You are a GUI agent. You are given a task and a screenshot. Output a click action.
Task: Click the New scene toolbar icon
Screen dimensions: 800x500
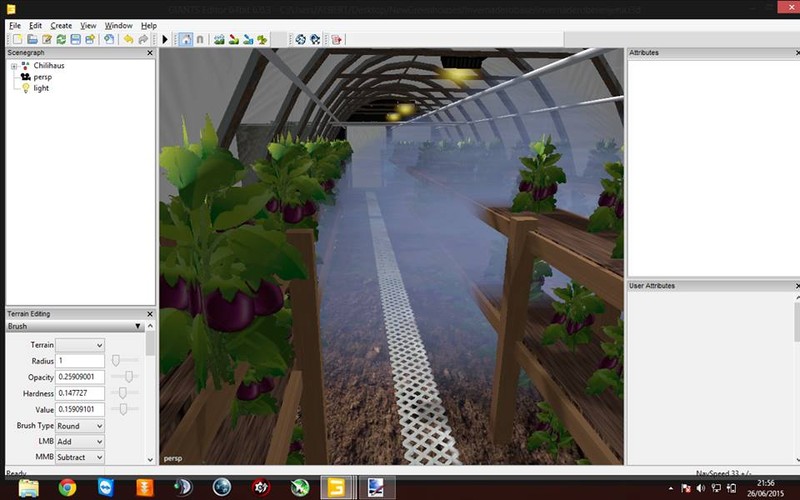pos(17,39)
